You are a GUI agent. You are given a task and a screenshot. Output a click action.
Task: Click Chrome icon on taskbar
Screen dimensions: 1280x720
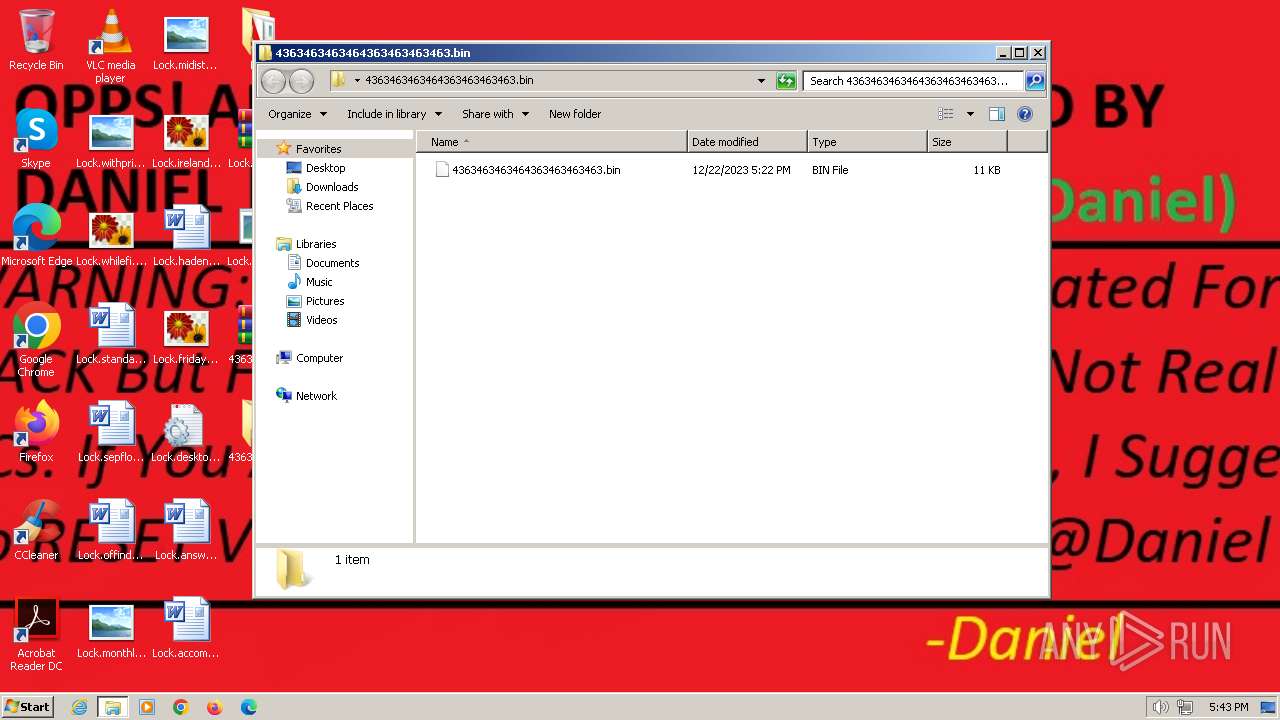click(x=181, y=707)
